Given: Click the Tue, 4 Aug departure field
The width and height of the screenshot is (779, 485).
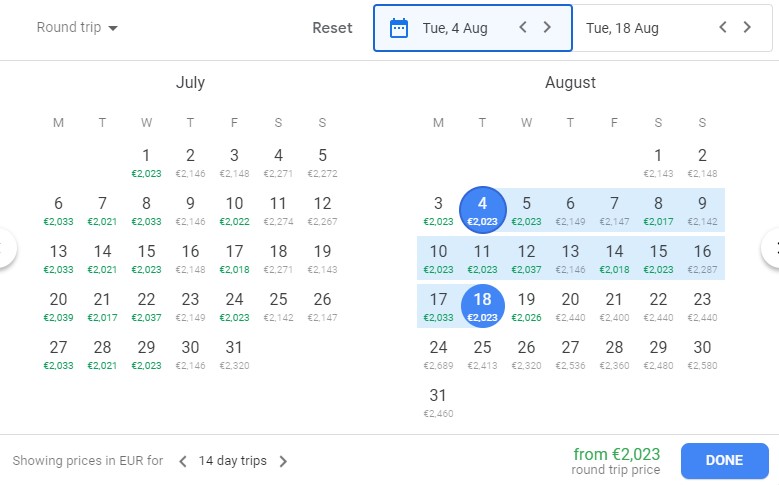Looking at the screenshot, I should point(455,28).
